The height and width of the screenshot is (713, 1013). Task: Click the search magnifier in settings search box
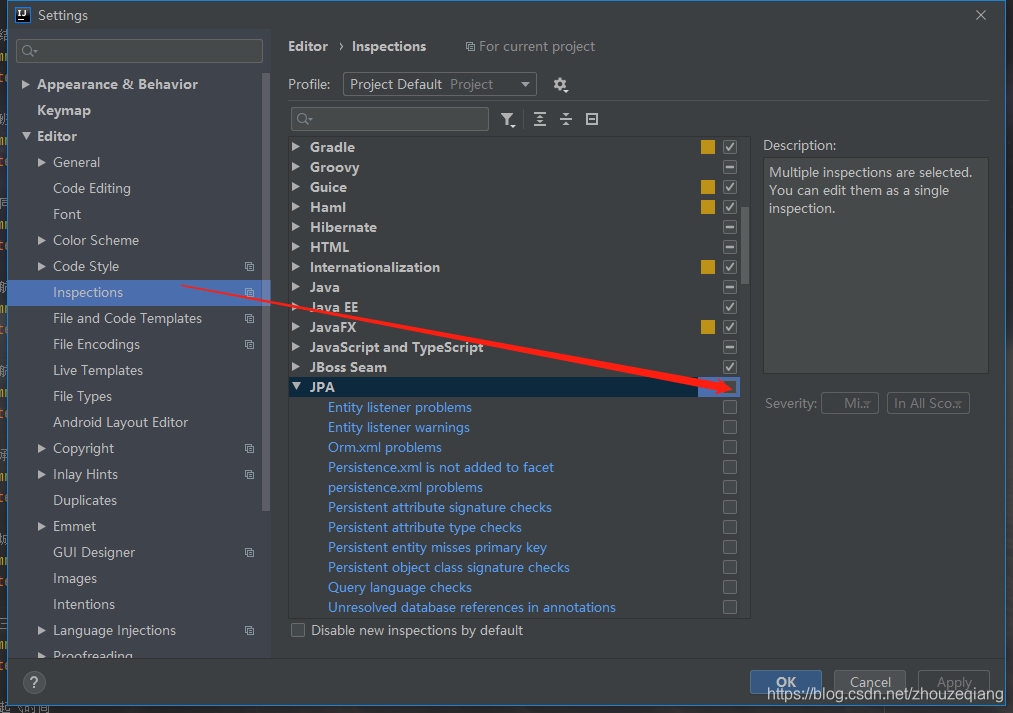(30, 51)
